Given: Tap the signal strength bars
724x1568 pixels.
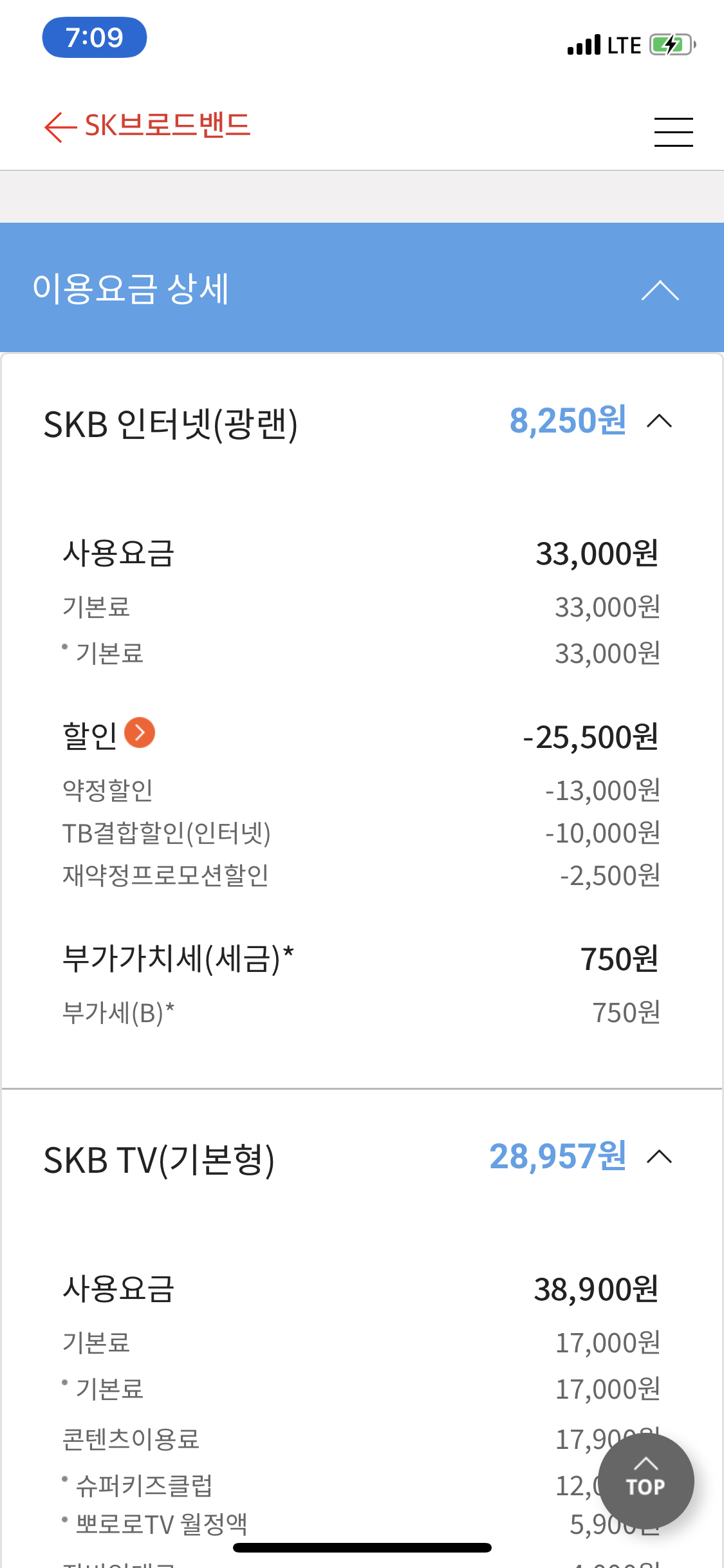Looking at the screenshot, I should tap(584, 45).
